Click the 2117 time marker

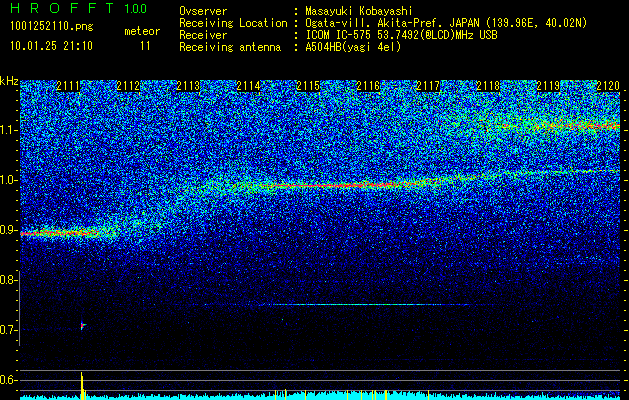[428, 86]
